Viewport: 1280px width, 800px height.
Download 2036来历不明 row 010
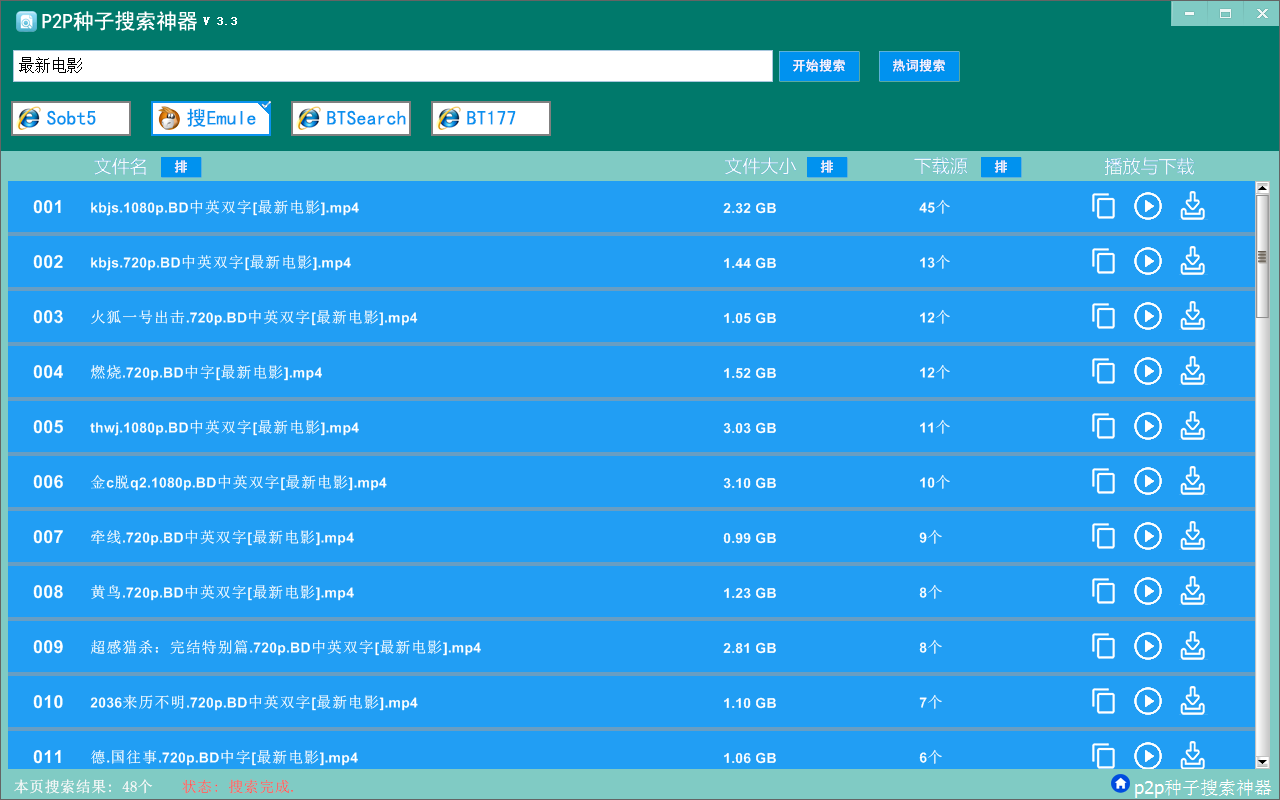click(1192, 702)
